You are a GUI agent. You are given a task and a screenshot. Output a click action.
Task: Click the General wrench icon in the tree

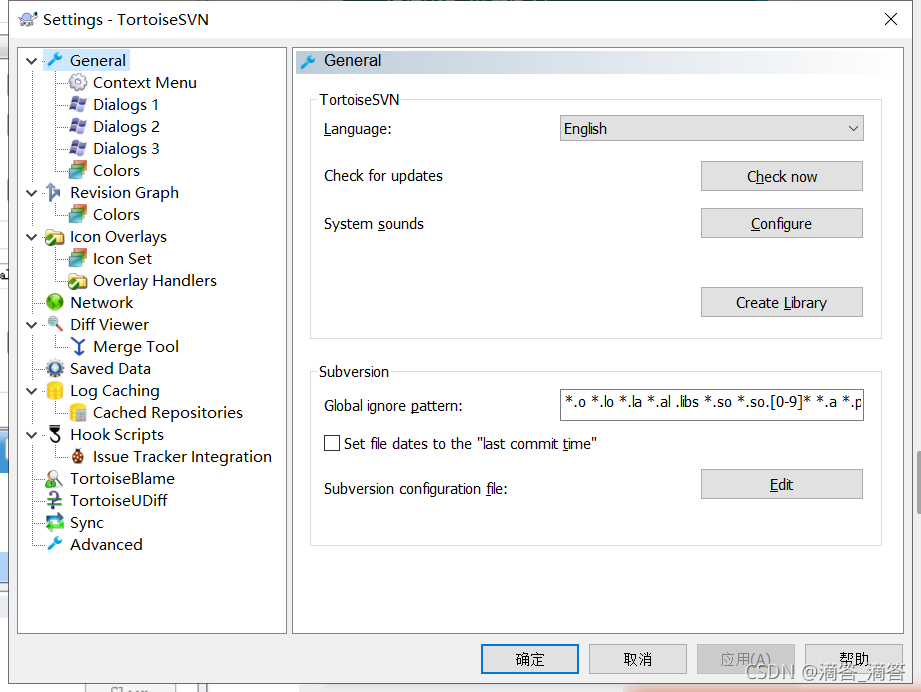[x=55, y=60]
